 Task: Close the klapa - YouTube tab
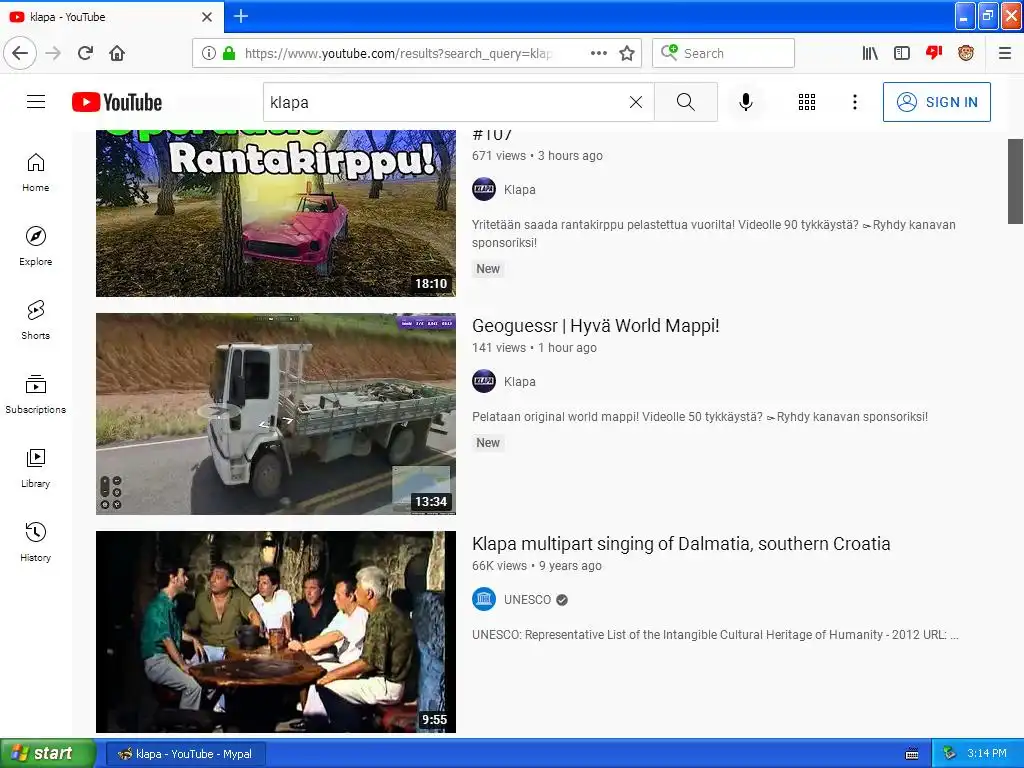coord(207,17)
